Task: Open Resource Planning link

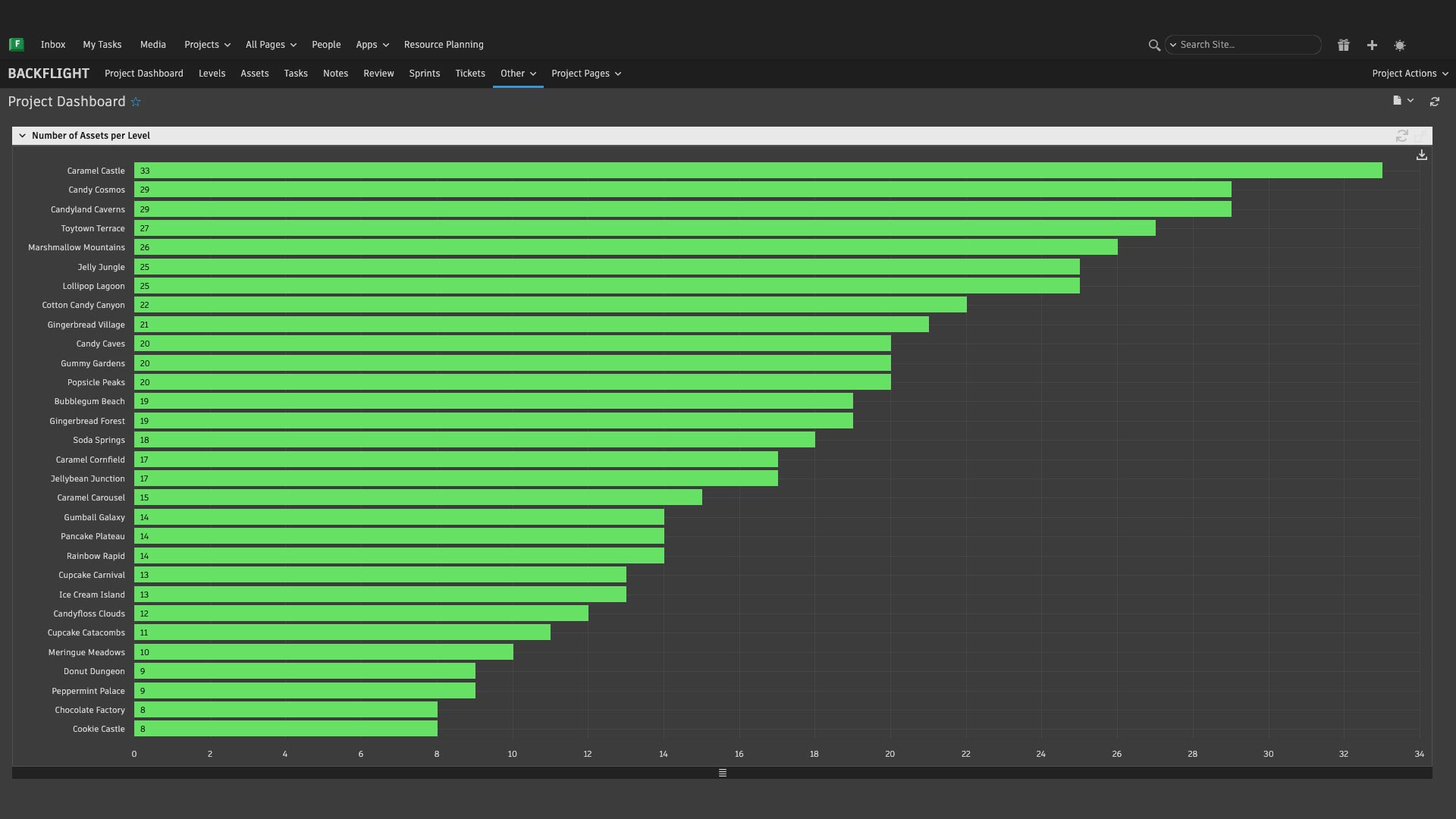Action: 444,45
